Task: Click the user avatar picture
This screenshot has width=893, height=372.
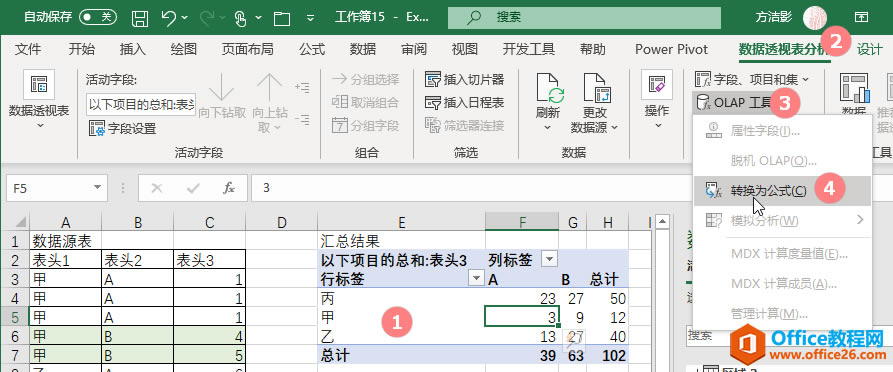Action: [814, 18]
